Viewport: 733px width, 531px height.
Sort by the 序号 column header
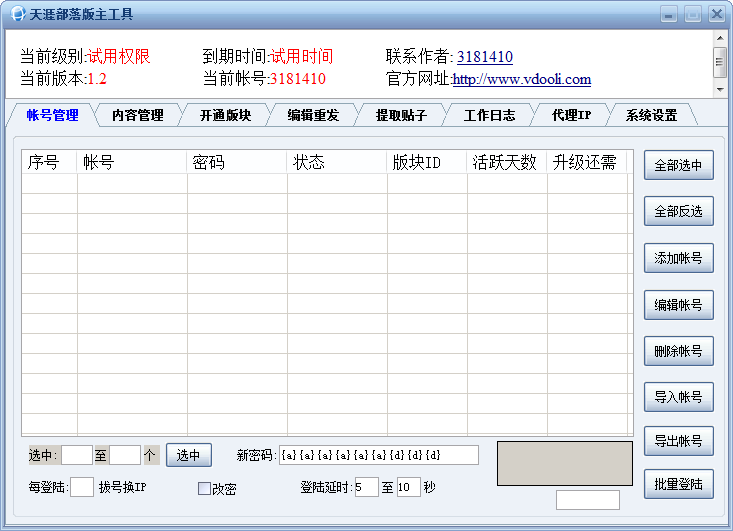point(49,162)
